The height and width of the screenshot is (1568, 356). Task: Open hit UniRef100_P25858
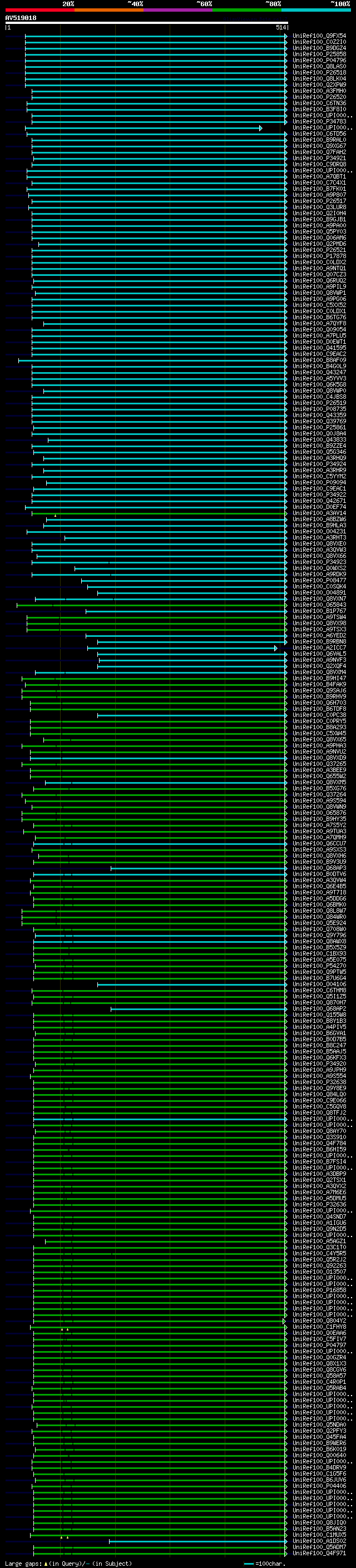point(319,54)
